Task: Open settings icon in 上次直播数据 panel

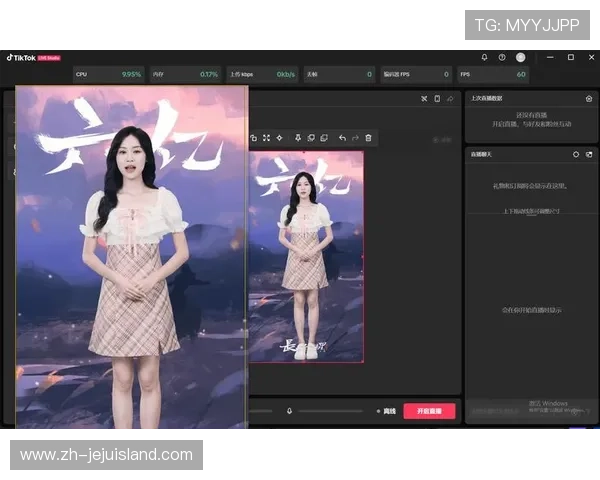Action: 589,98
